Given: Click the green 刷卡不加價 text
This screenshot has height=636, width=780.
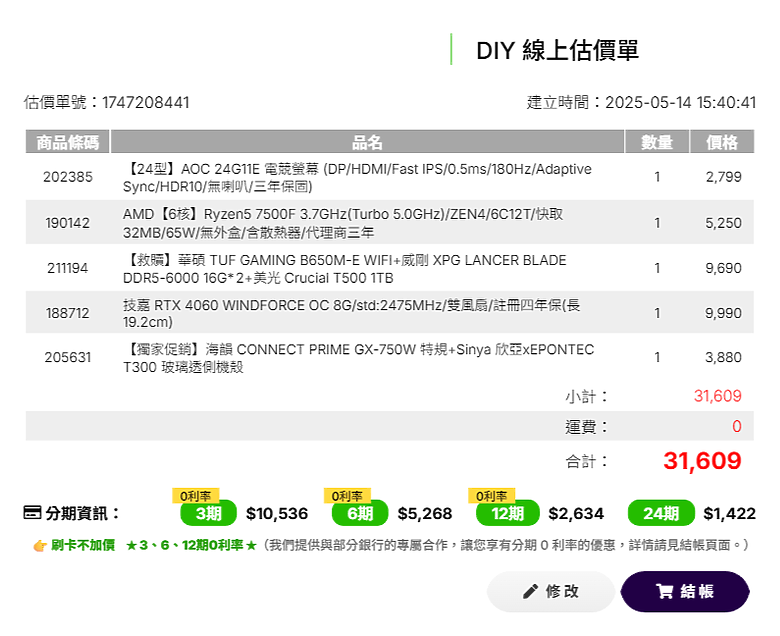Looking at the screenshot, I should tap(83, 545).
